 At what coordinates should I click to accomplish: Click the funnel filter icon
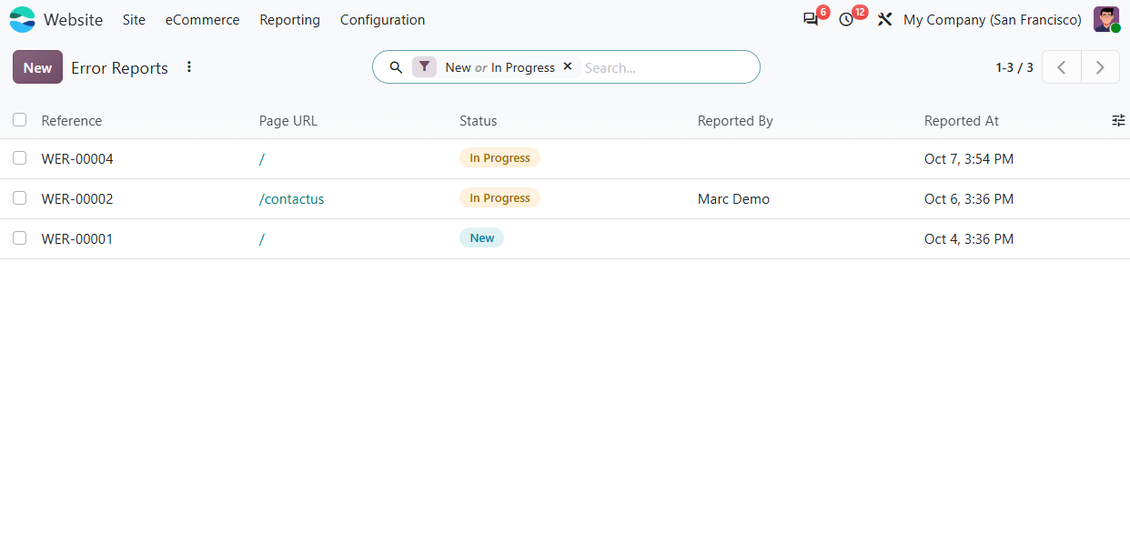pos(424,67)
